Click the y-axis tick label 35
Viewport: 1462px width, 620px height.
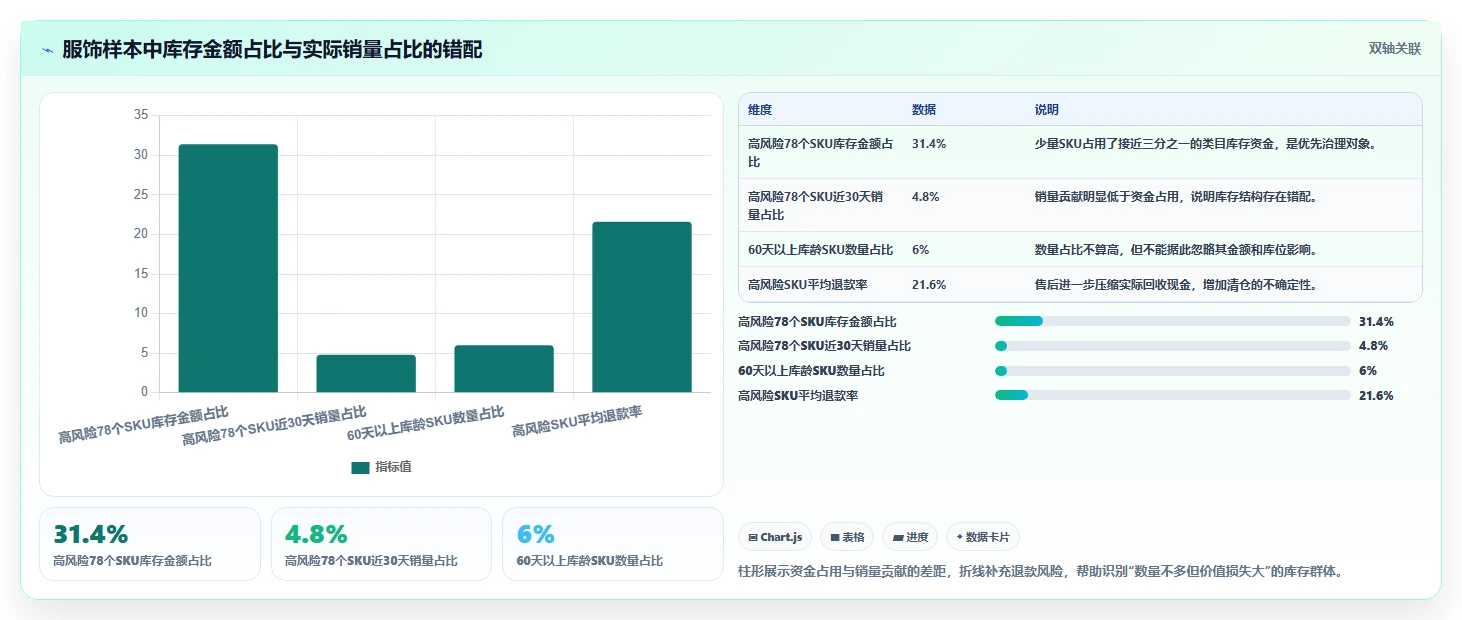click(140, 116)
